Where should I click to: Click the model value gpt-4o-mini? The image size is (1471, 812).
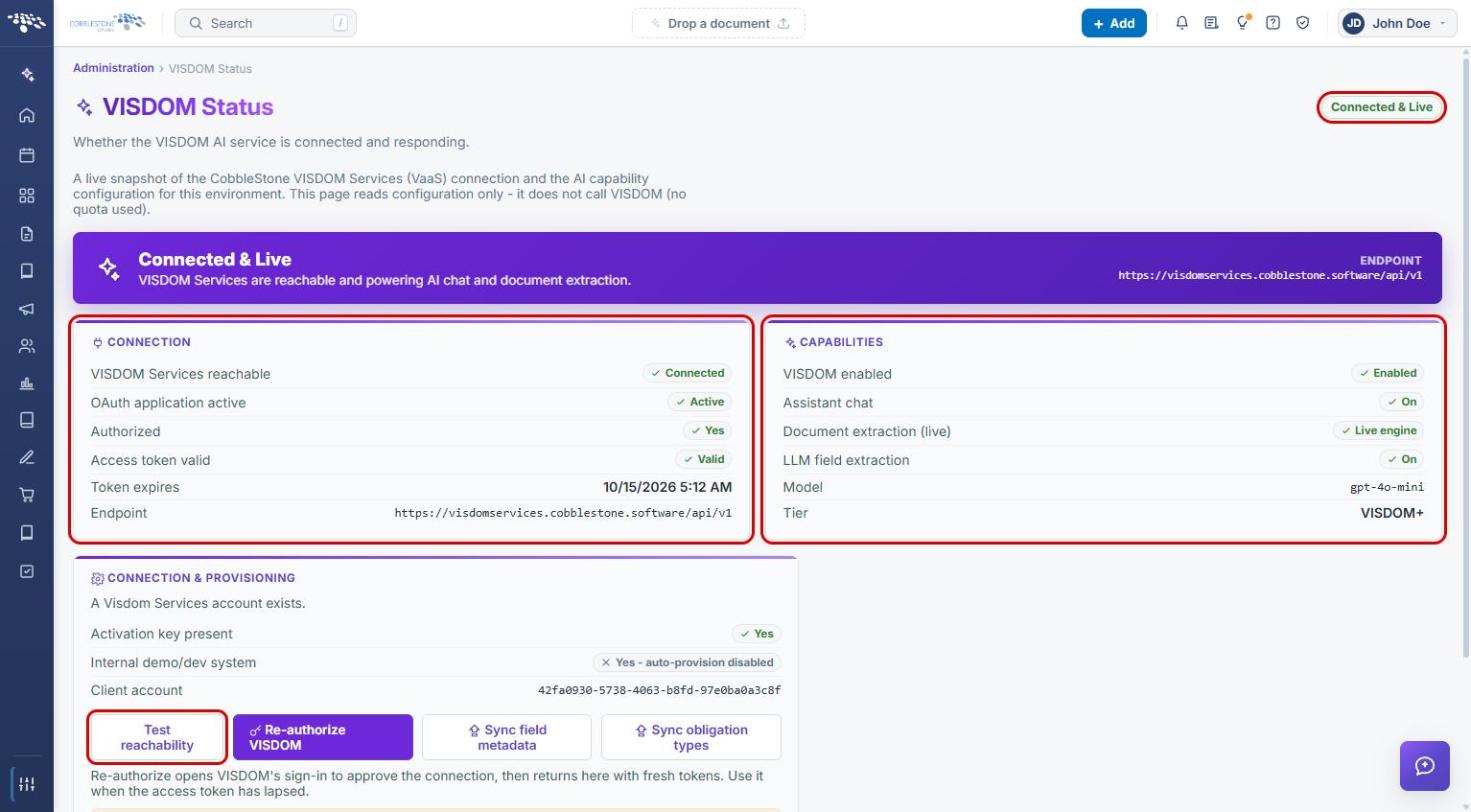[x=1387, y=487]
